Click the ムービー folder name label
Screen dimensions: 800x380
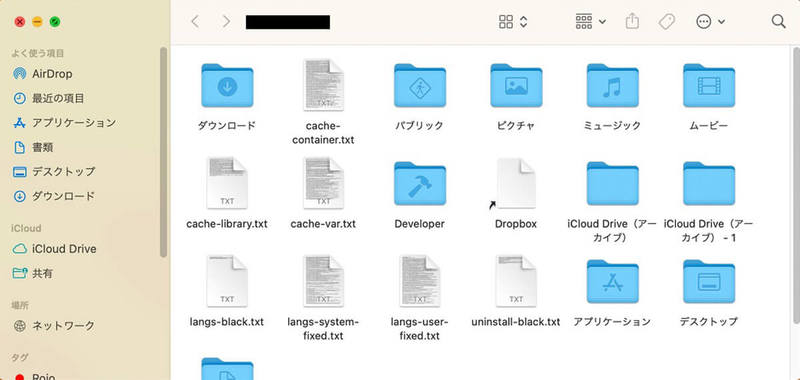pyautogui.click(x=709, y=125)
